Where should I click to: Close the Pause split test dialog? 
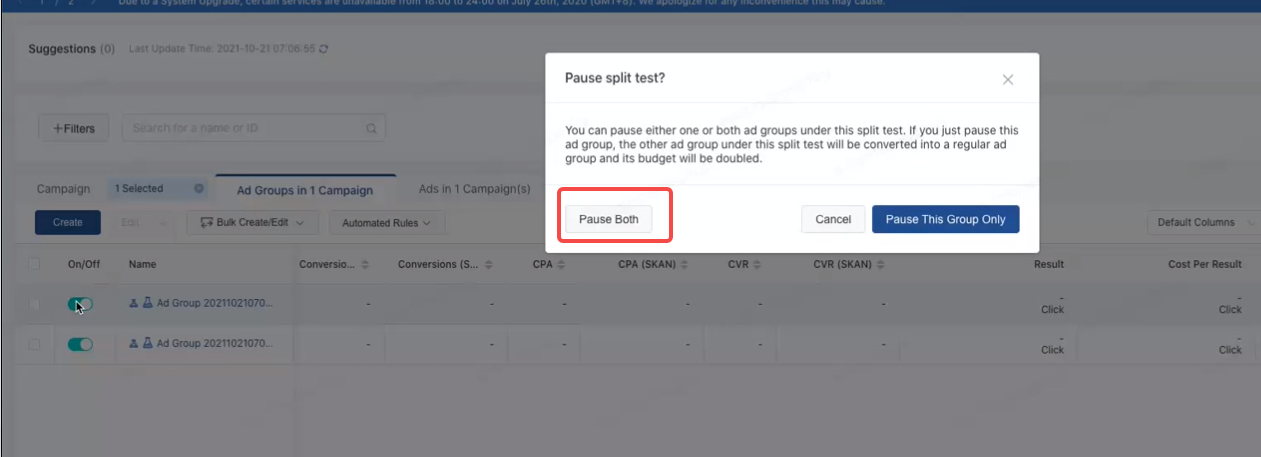pyautogui.click(x=1008, y=80)
